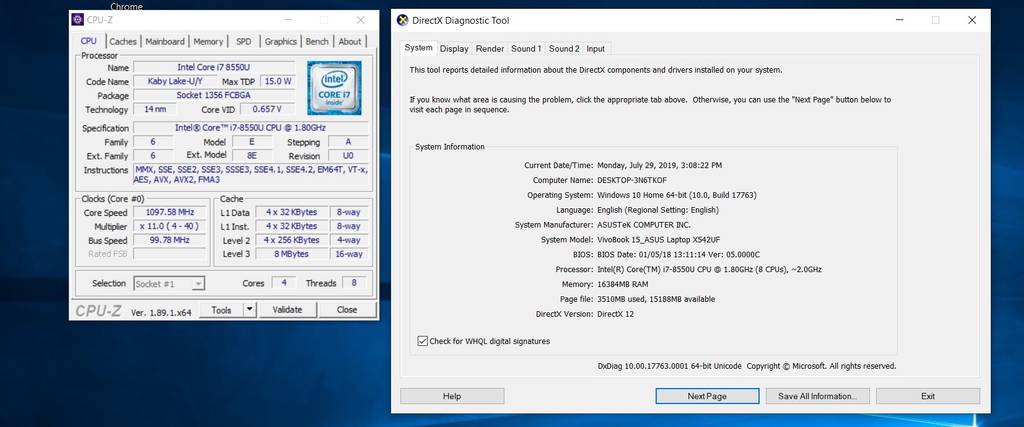This screenshot has height=427, width=1024.
Task: Click Save All Information button
Action: coord(817,396)
